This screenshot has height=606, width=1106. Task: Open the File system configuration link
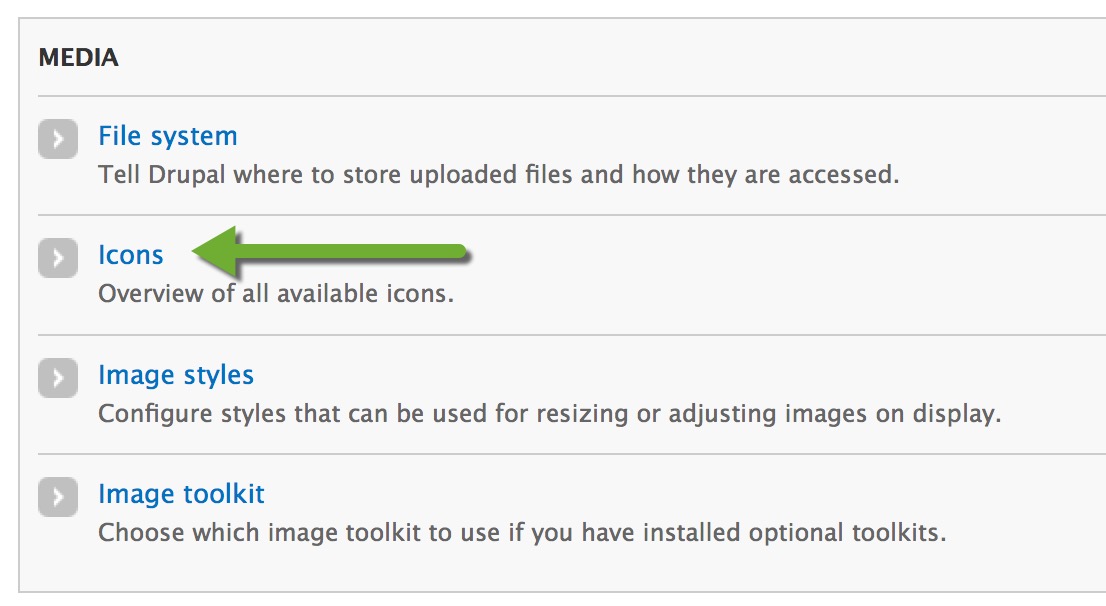click(x=166, y=135)
